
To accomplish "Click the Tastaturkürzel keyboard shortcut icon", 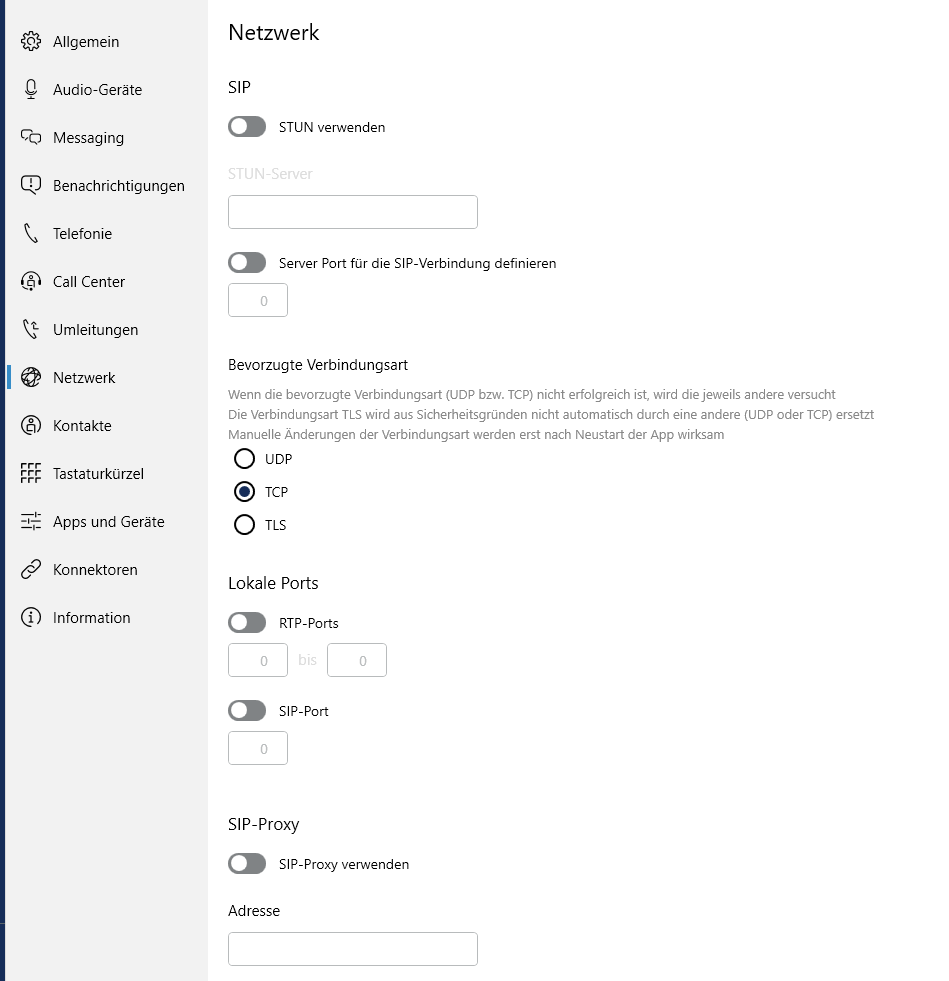I will tap(31, 473).
